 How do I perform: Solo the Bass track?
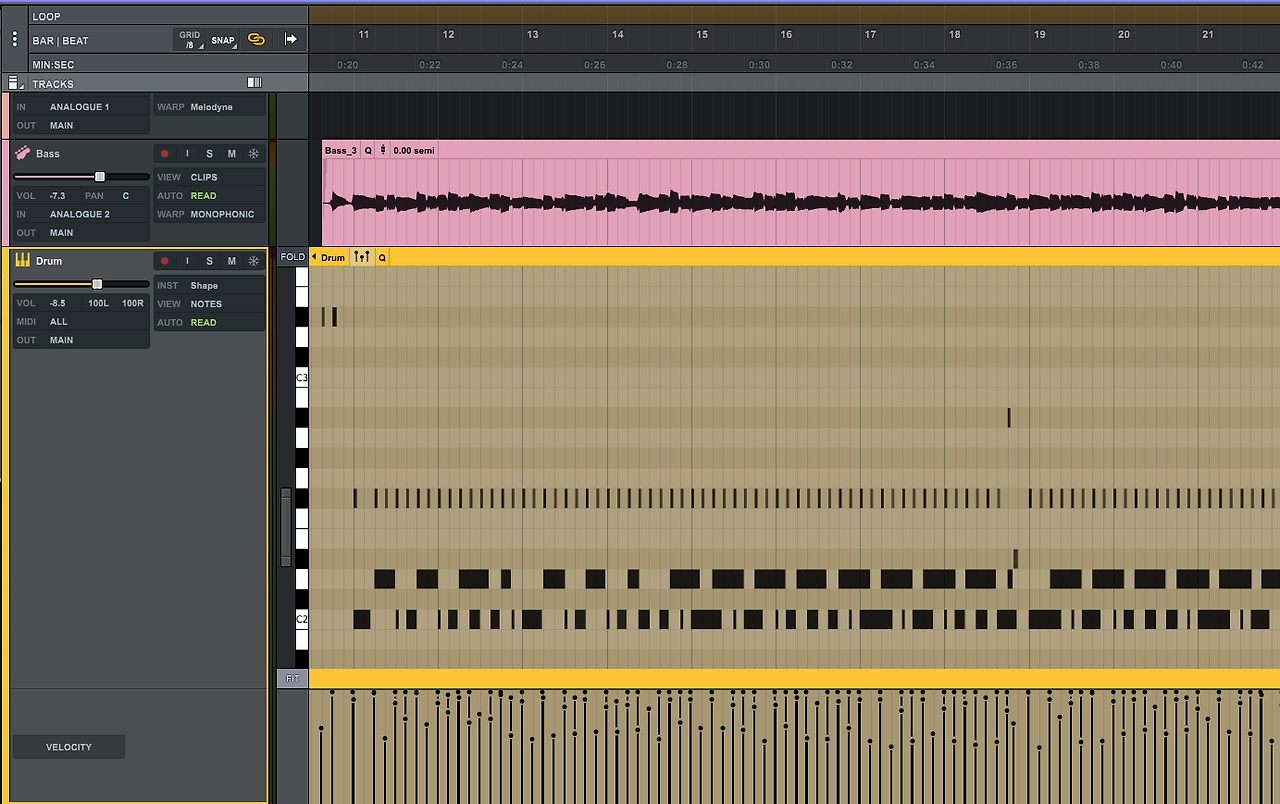[x=209, y=153]
